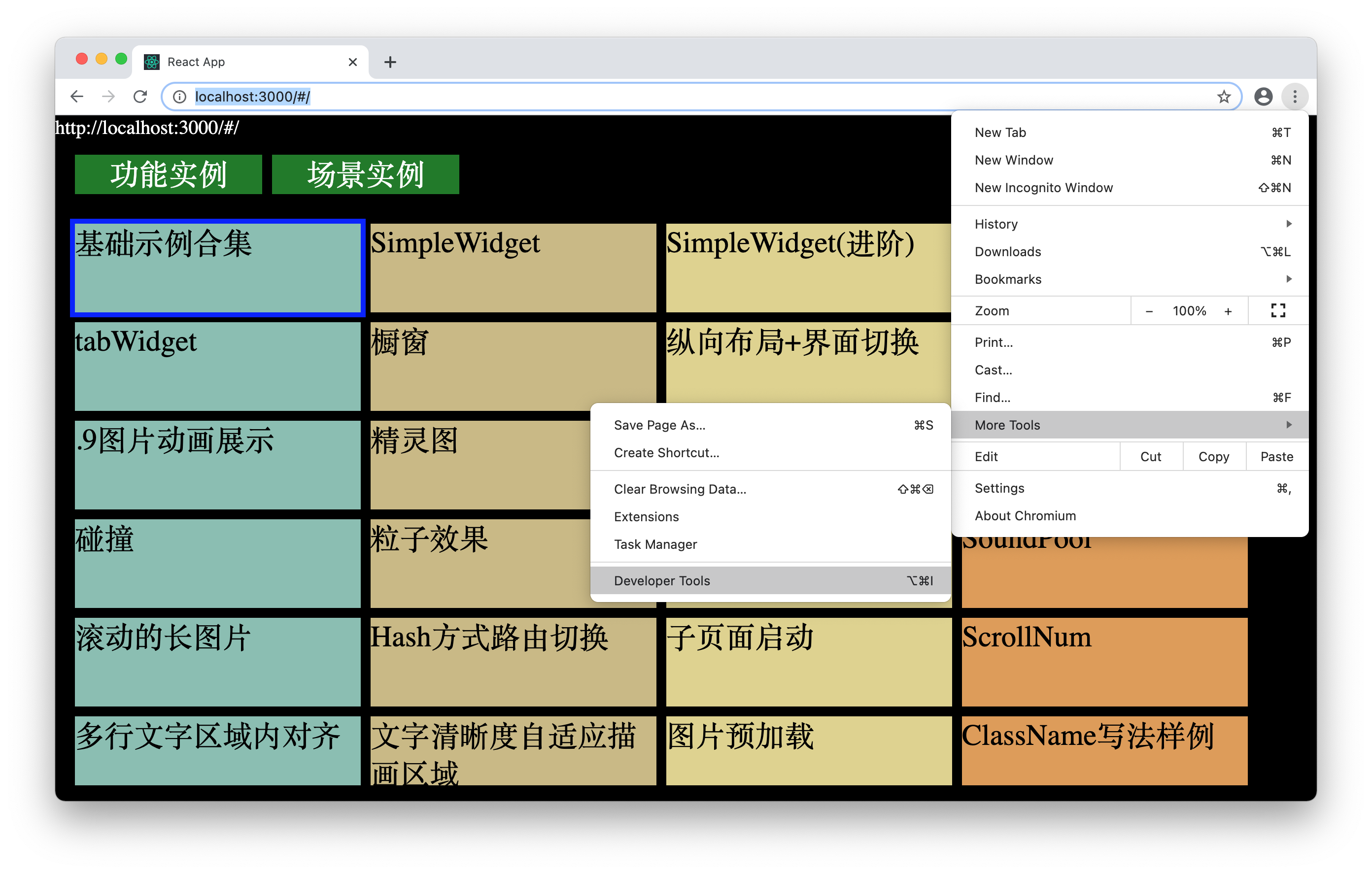The image size is (1372, 874).
Task: Decrease zoom with the minus button
Action: [x=1149, y=311]
